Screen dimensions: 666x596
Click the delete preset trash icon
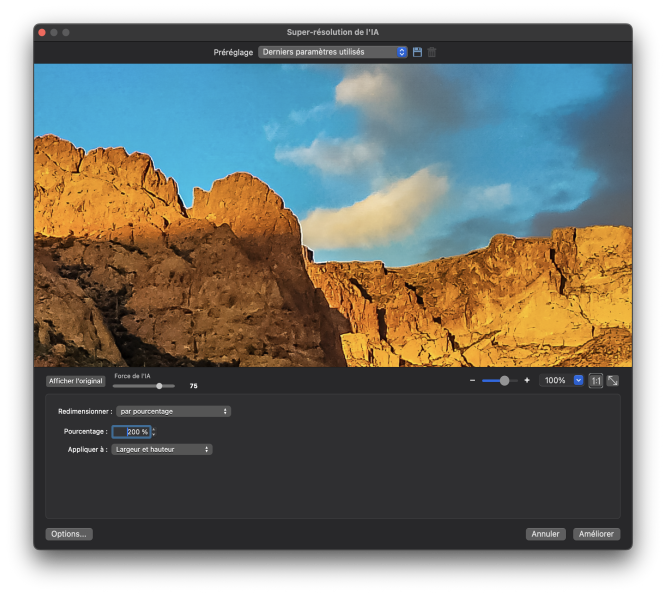432,52
